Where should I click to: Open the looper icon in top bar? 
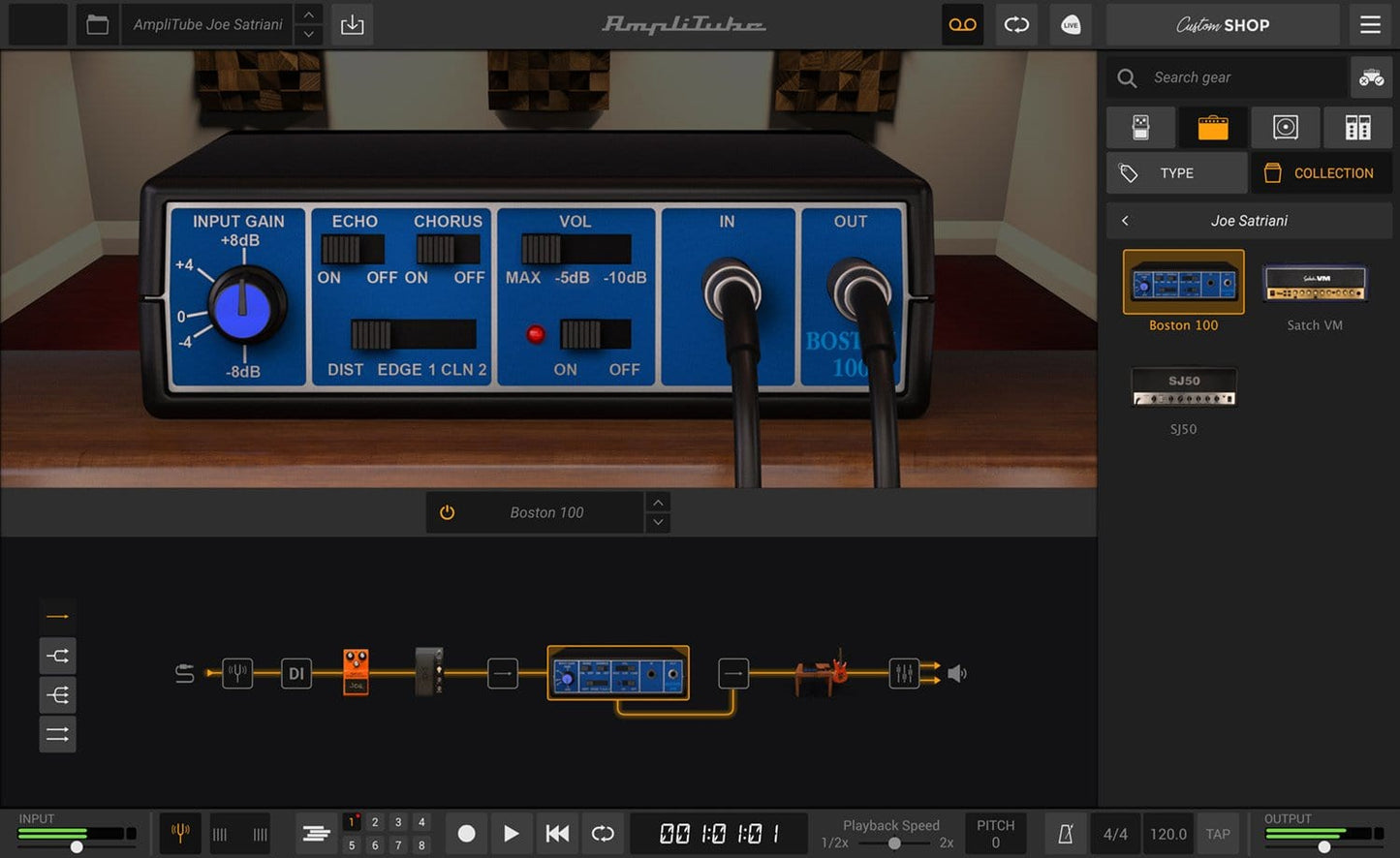click(x=1016, y=24)
